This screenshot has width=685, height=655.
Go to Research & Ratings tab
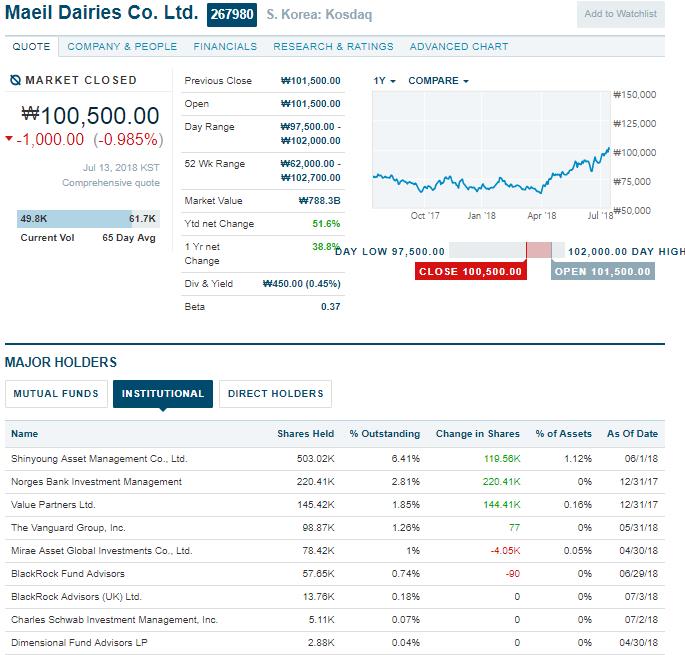click(333, 46)
